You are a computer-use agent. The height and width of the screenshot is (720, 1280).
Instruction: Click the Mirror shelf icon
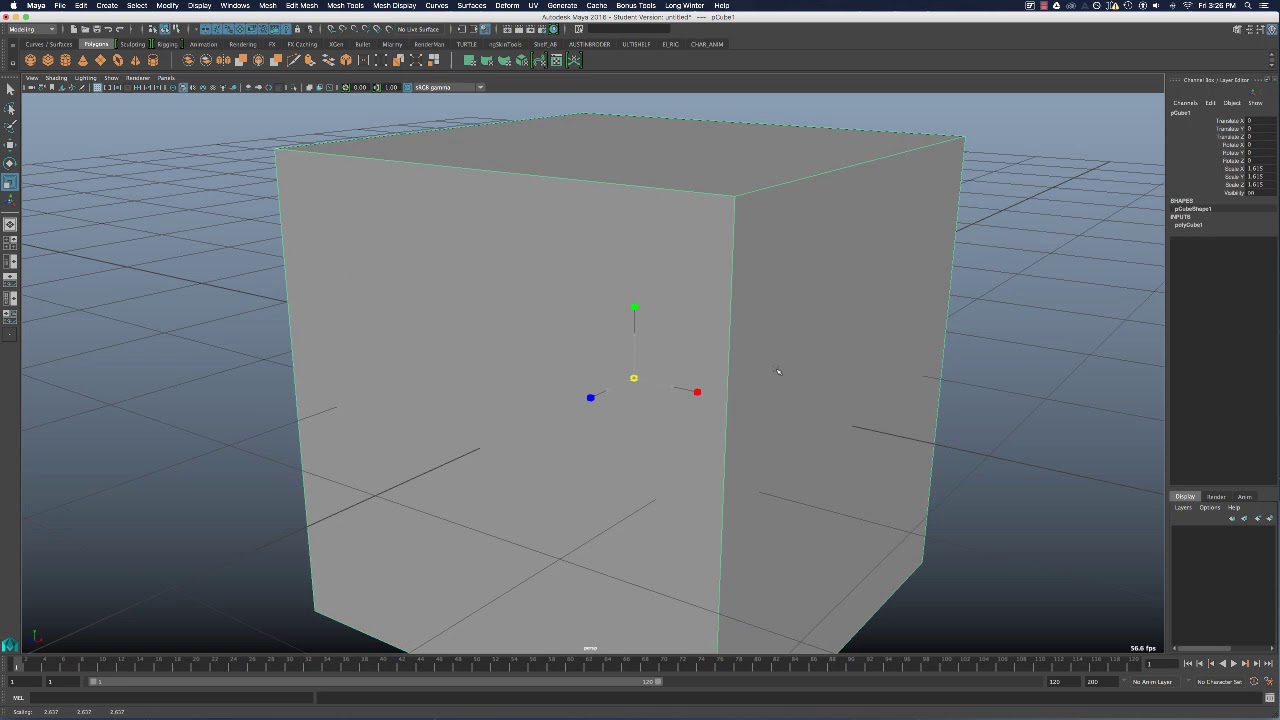(x=223, y=61)
